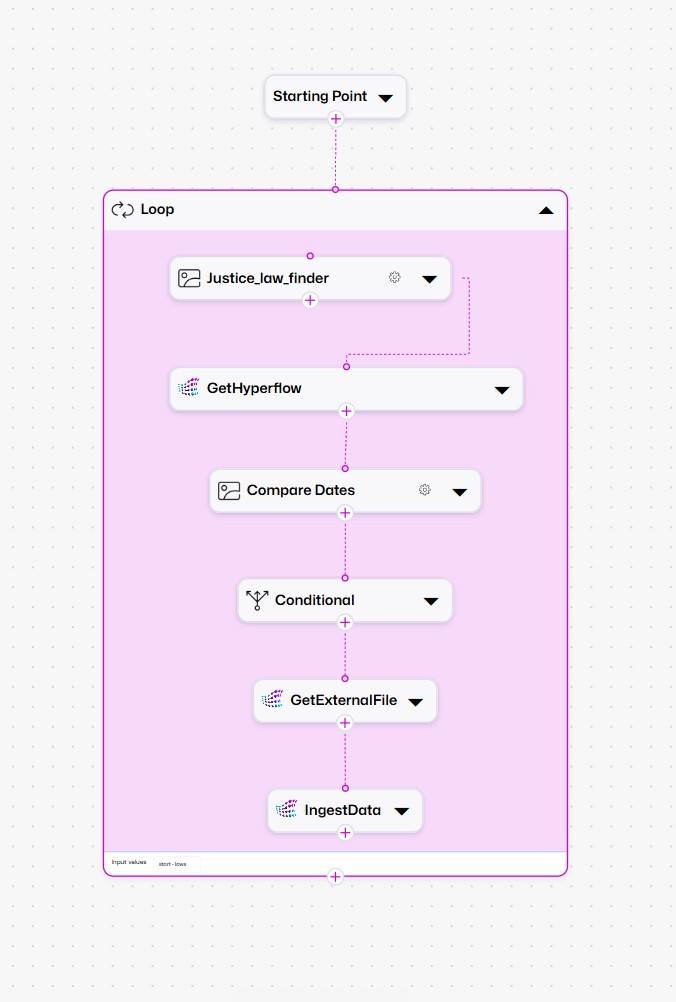Screen dimensions: 676x1002
Task: Click the IngestData node icon
Action: (287, 810)
